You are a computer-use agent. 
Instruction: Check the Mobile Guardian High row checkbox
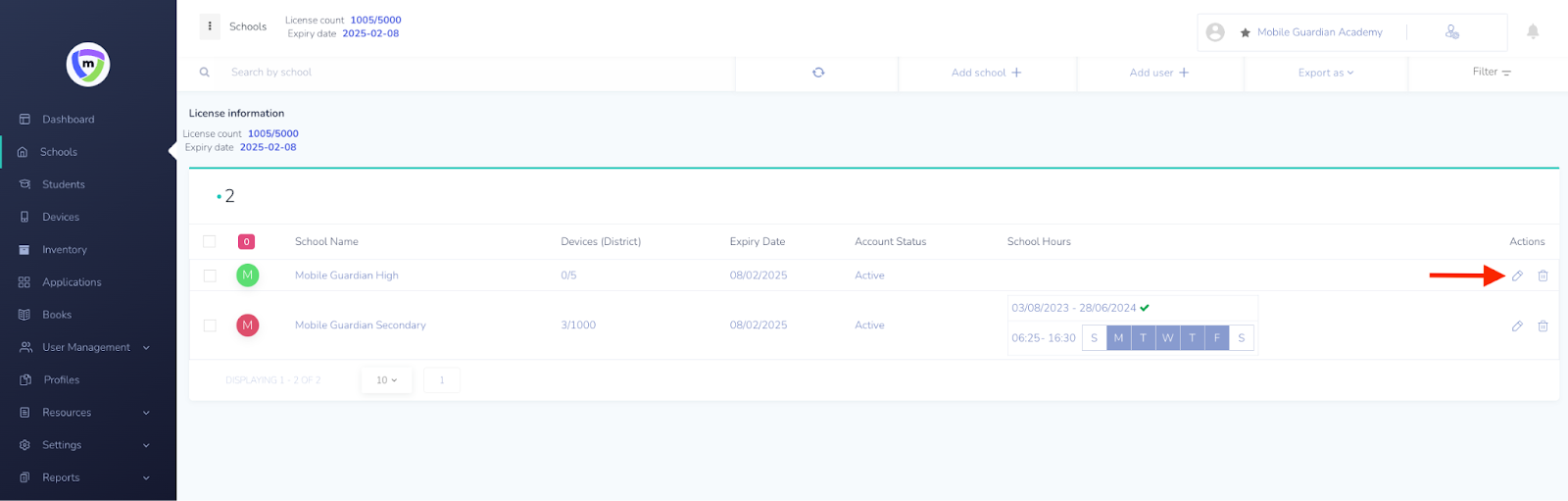coord(210,276)
